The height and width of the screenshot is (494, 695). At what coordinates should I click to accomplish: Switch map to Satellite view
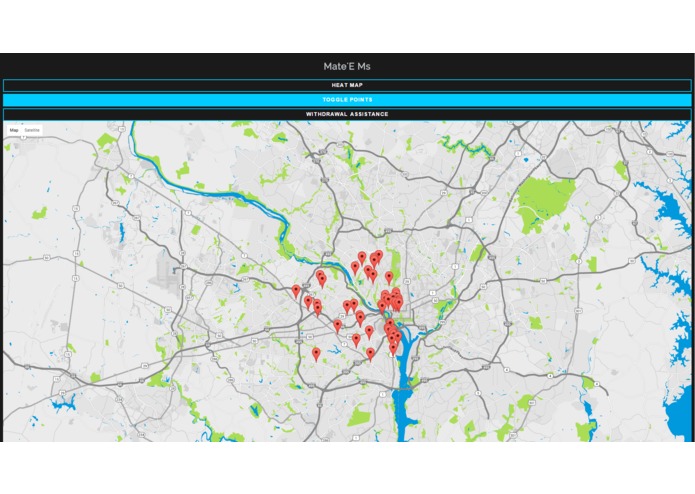point(32,130)
